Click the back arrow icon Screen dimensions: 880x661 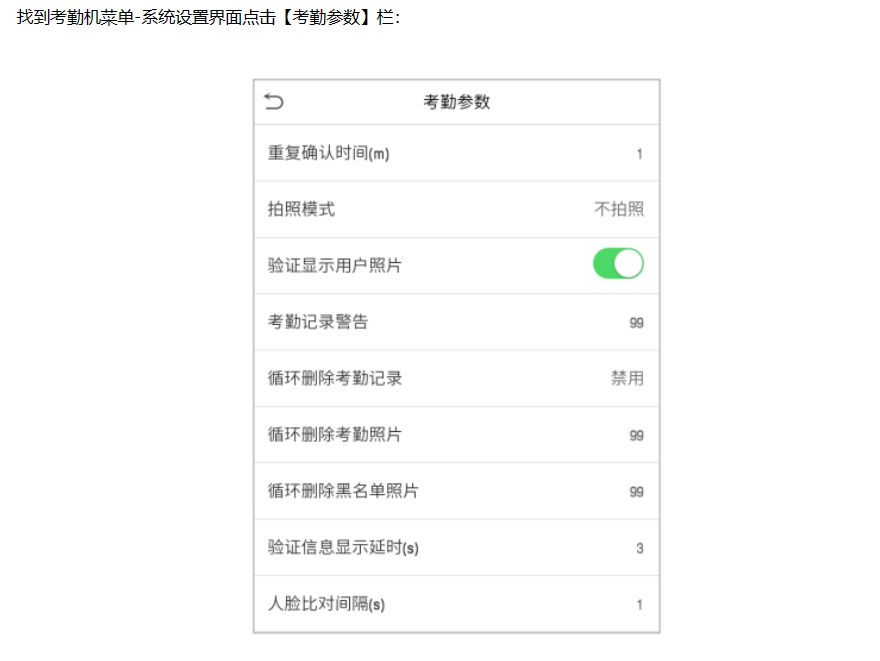click(x=274, y=102)
